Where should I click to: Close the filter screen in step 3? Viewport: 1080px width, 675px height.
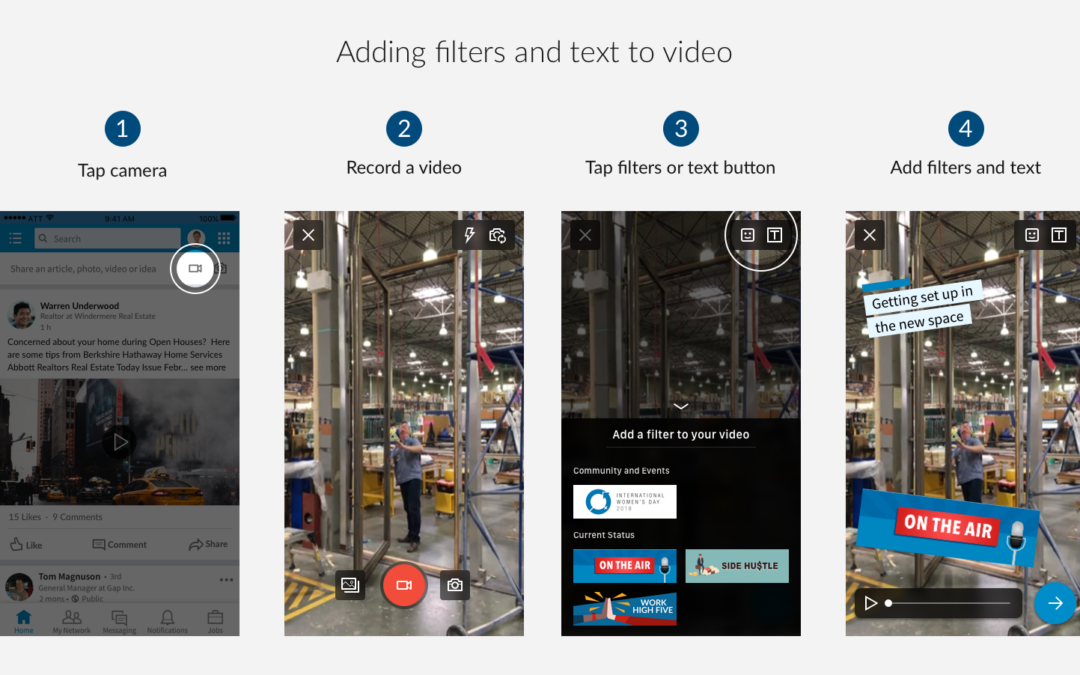tap(585, 235)
